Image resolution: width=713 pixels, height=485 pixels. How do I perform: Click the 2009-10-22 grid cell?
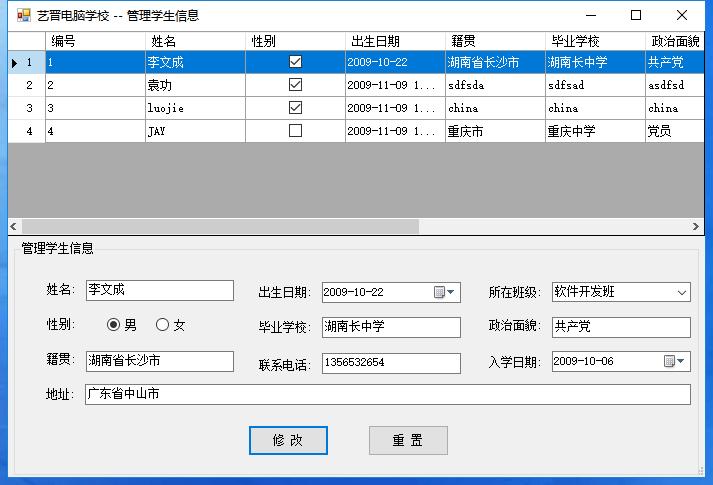(x=396, y=62)
